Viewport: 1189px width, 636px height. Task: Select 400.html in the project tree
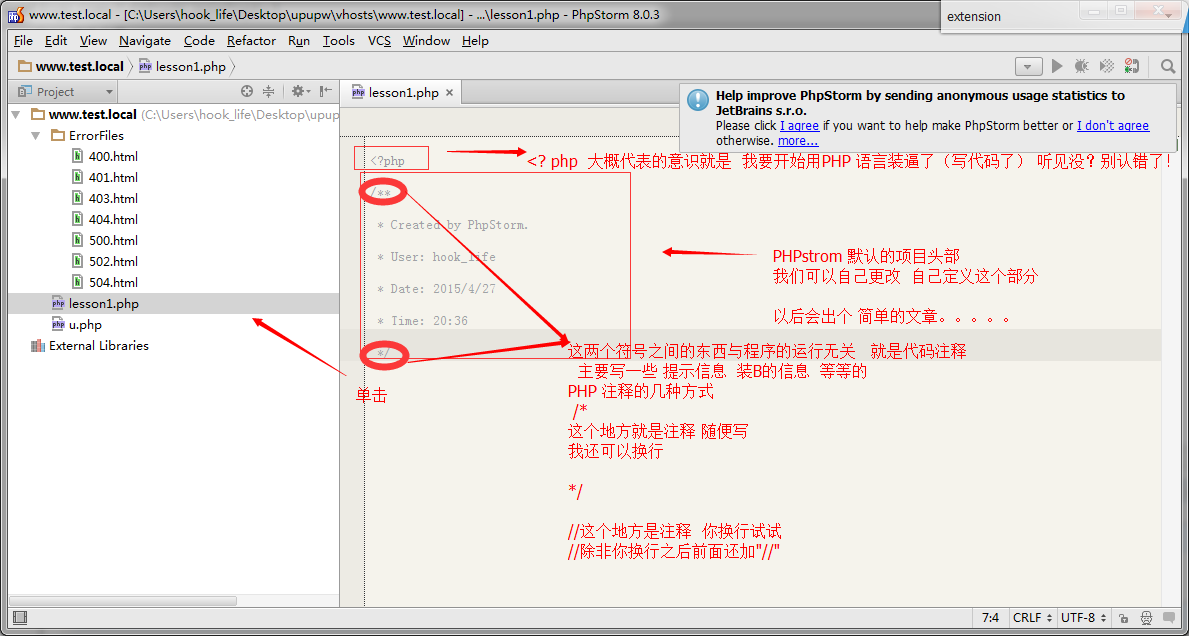click(x=113, y=157)
